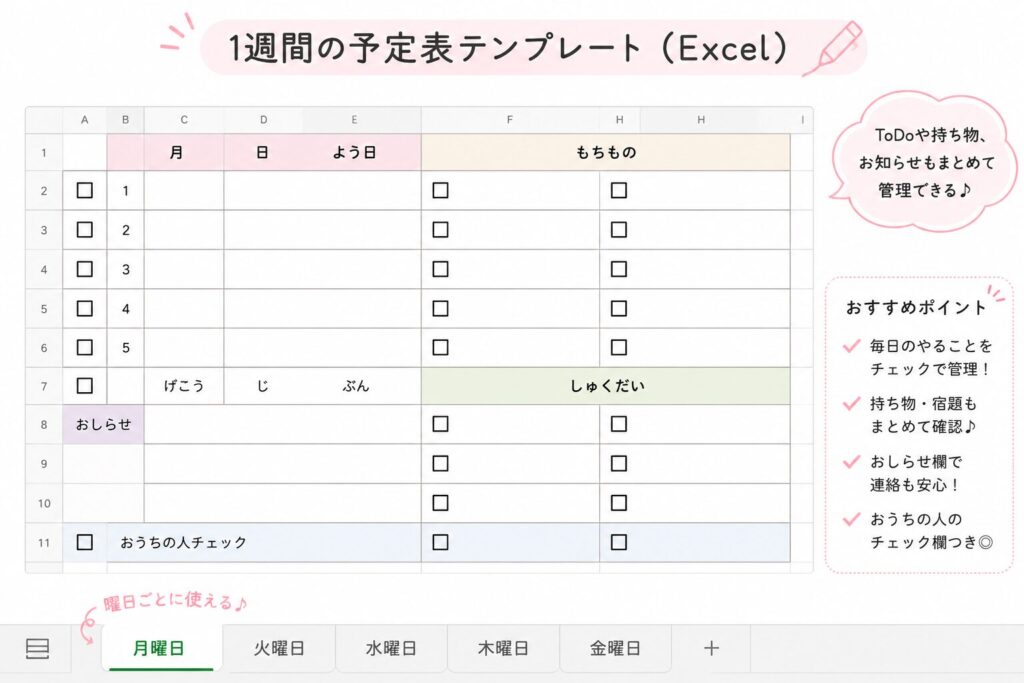Select the 金曜日 sheet tab
Screen dimensions: 1024x683
(615, 648)
